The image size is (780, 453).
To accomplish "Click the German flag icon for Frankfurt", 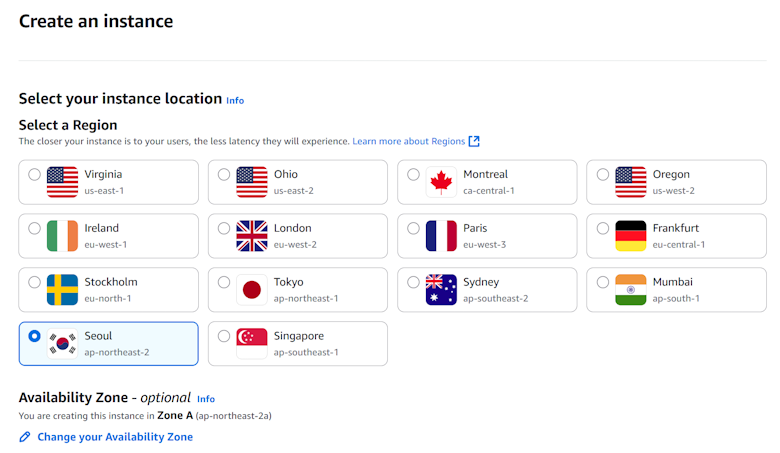I will click(x=631, y=235).
